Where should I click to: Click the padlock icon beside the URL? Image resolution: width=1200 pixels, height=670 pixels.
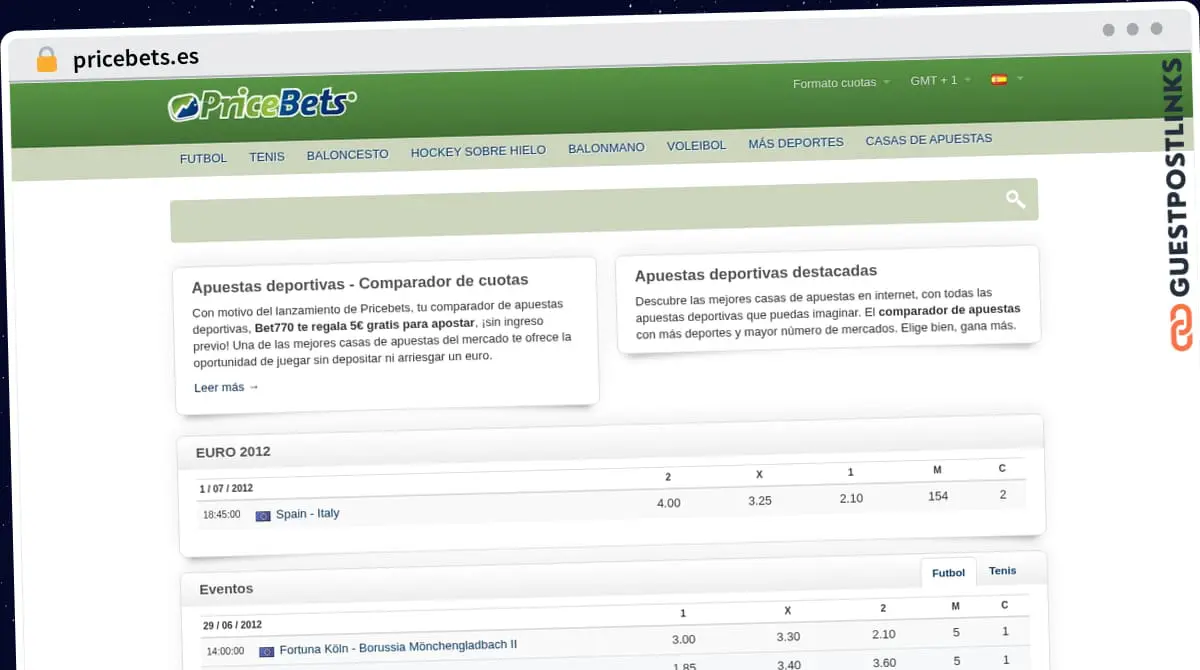pos(46,60)
